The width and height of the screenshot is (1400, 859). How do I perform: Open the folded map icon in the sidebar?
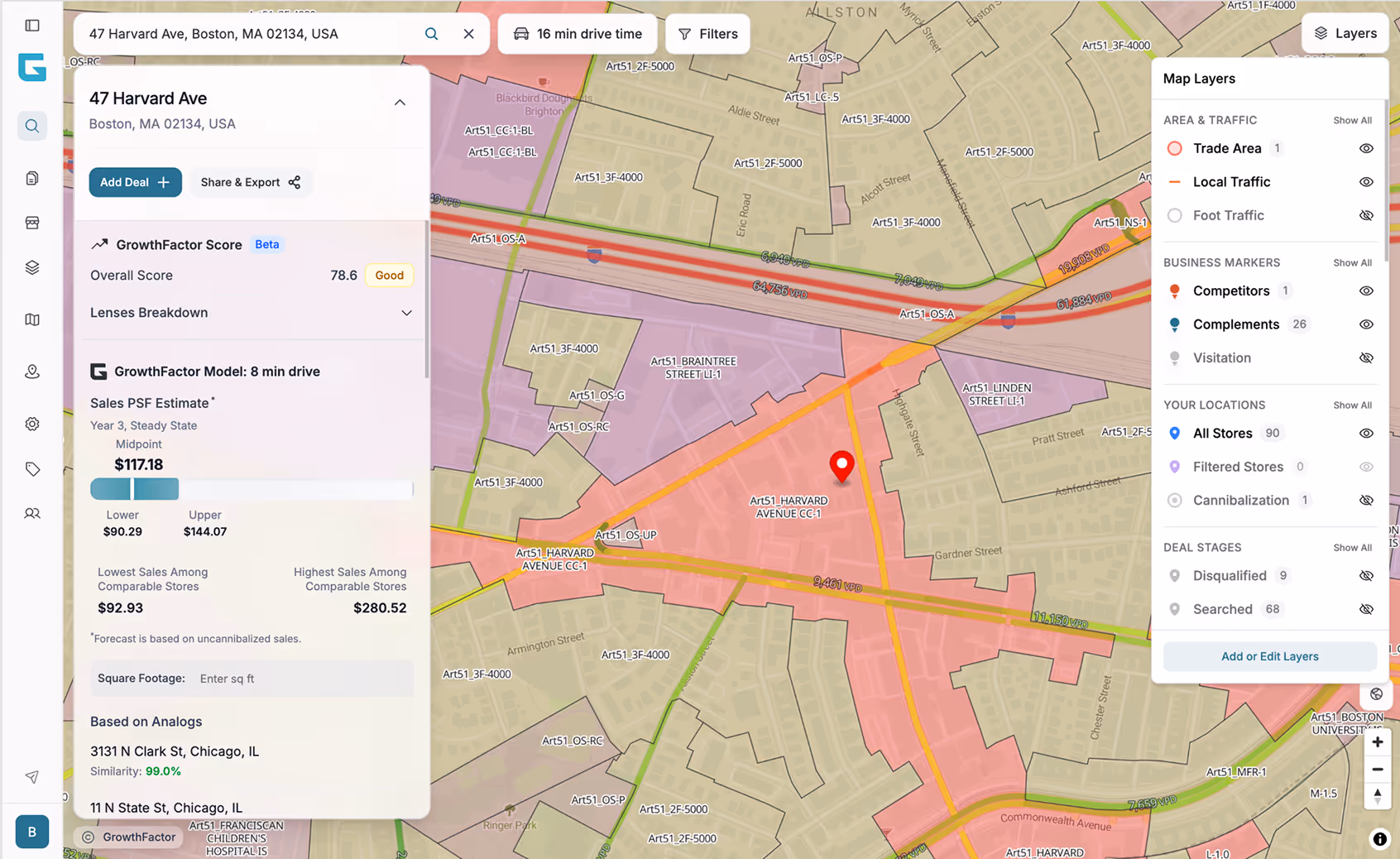click(x=32, y=319)
